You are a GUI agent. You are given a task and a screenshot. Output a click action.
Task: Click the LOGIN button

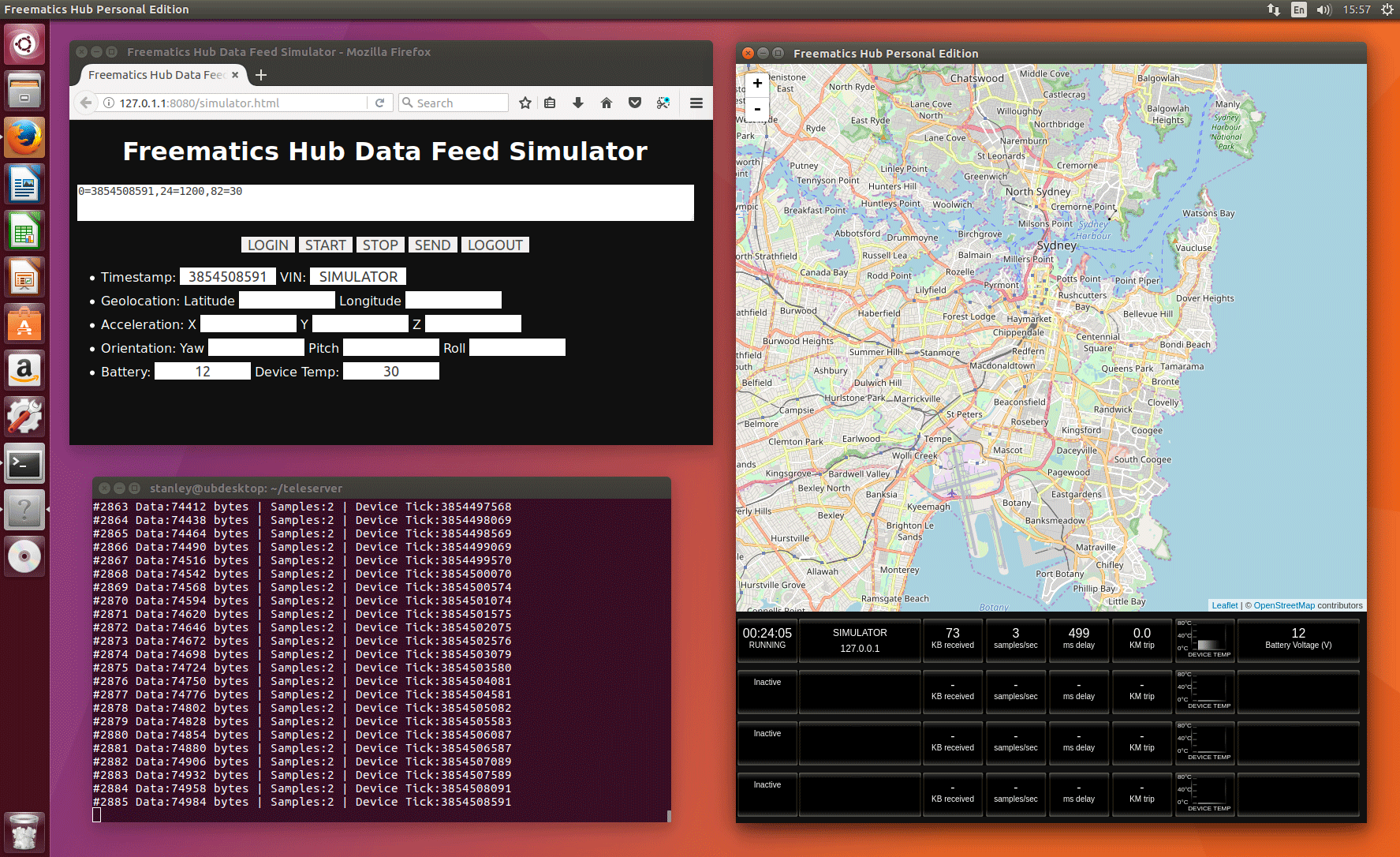268,245
